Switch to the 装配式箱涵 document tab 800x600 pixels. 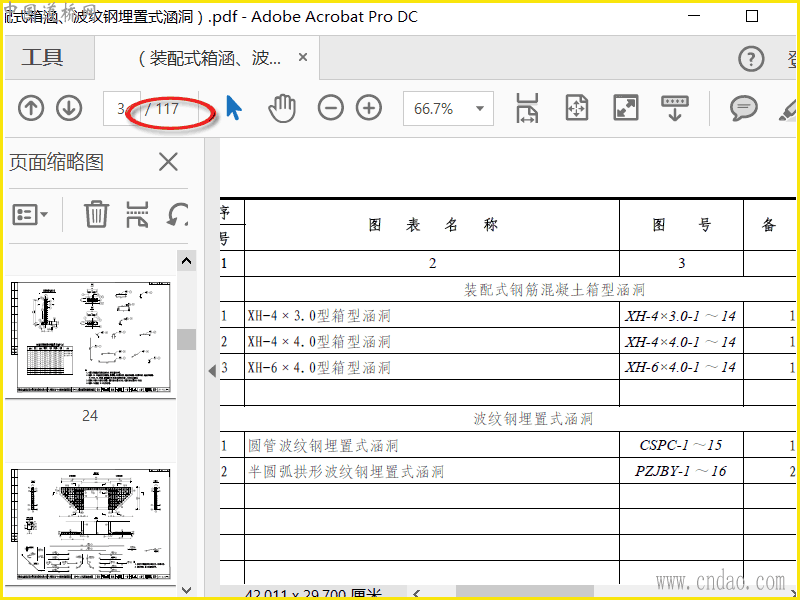click(x=209, y=58)
